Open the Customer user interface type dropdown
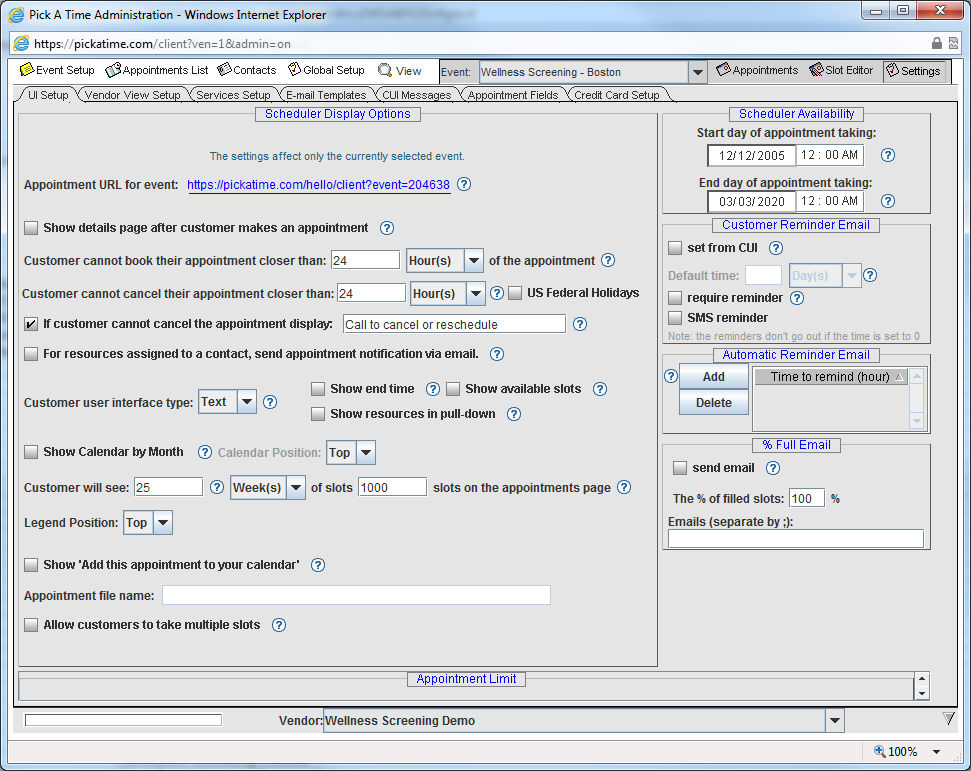The height and width of the screenshot is (771, 971). (246, 402)
